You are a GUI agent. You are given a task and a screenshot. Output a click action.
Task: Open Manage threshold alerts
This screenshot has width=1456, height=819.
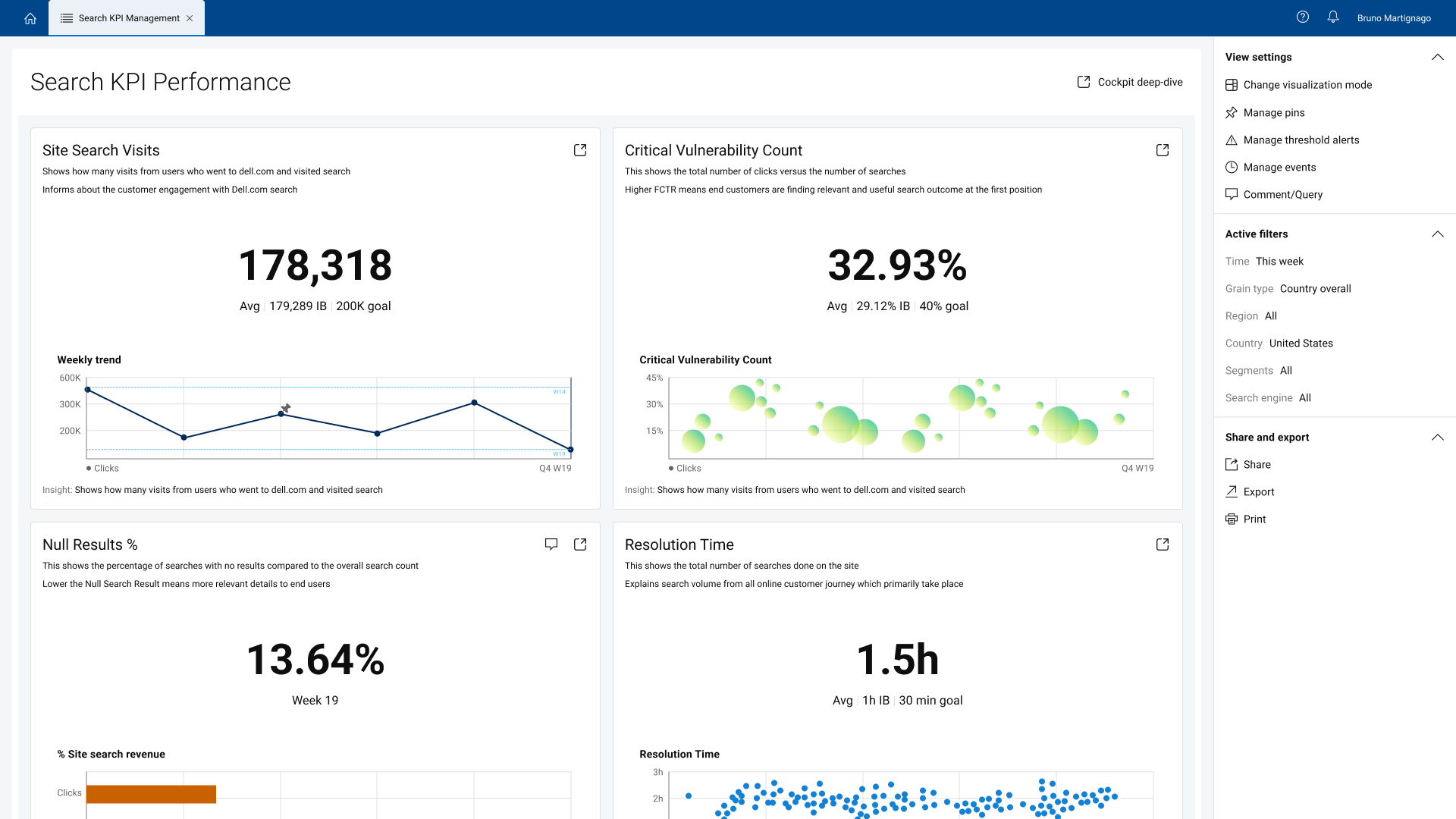[1301, 140]
